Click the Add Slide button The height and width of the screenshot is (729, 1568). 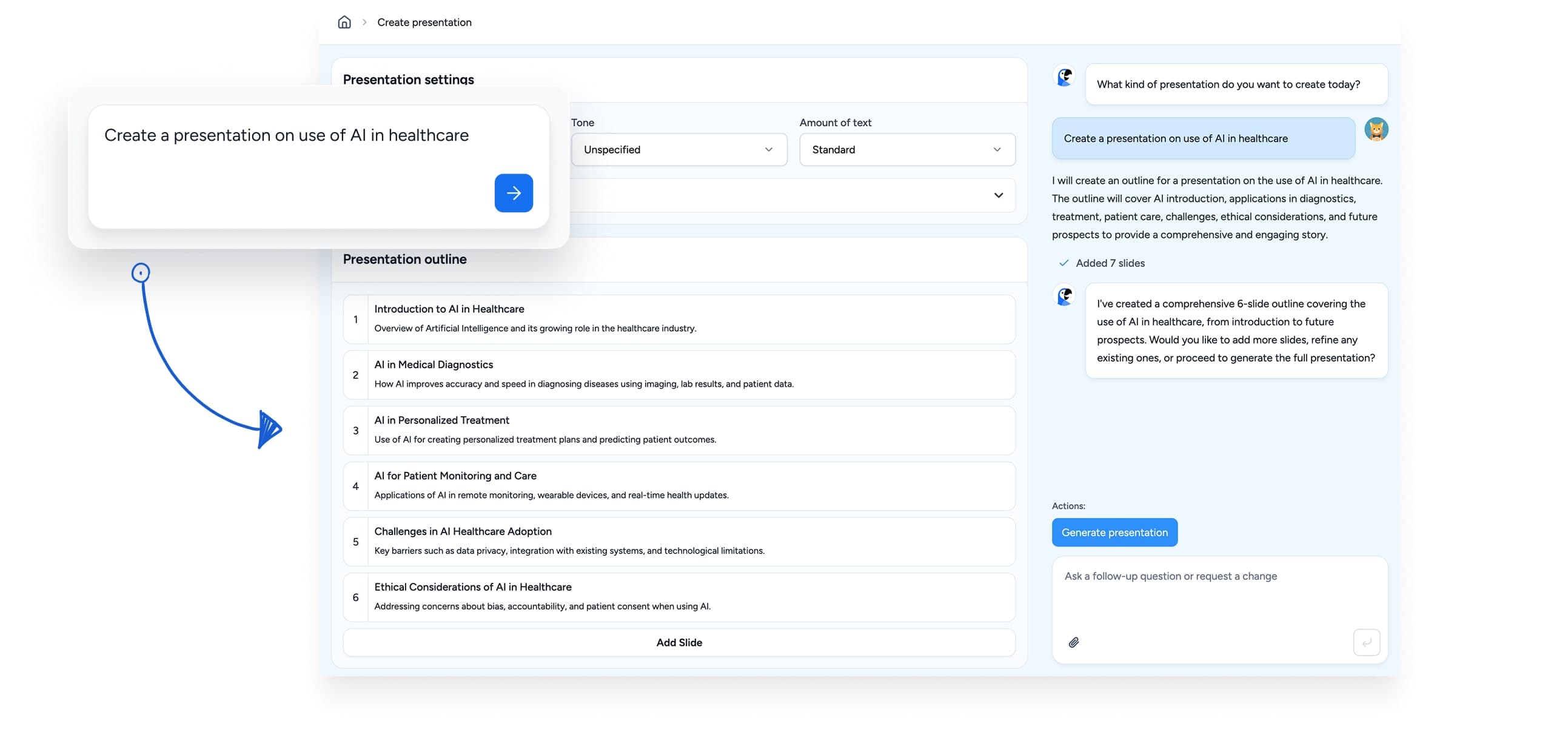pyautogui.click(x=678, y=642)
